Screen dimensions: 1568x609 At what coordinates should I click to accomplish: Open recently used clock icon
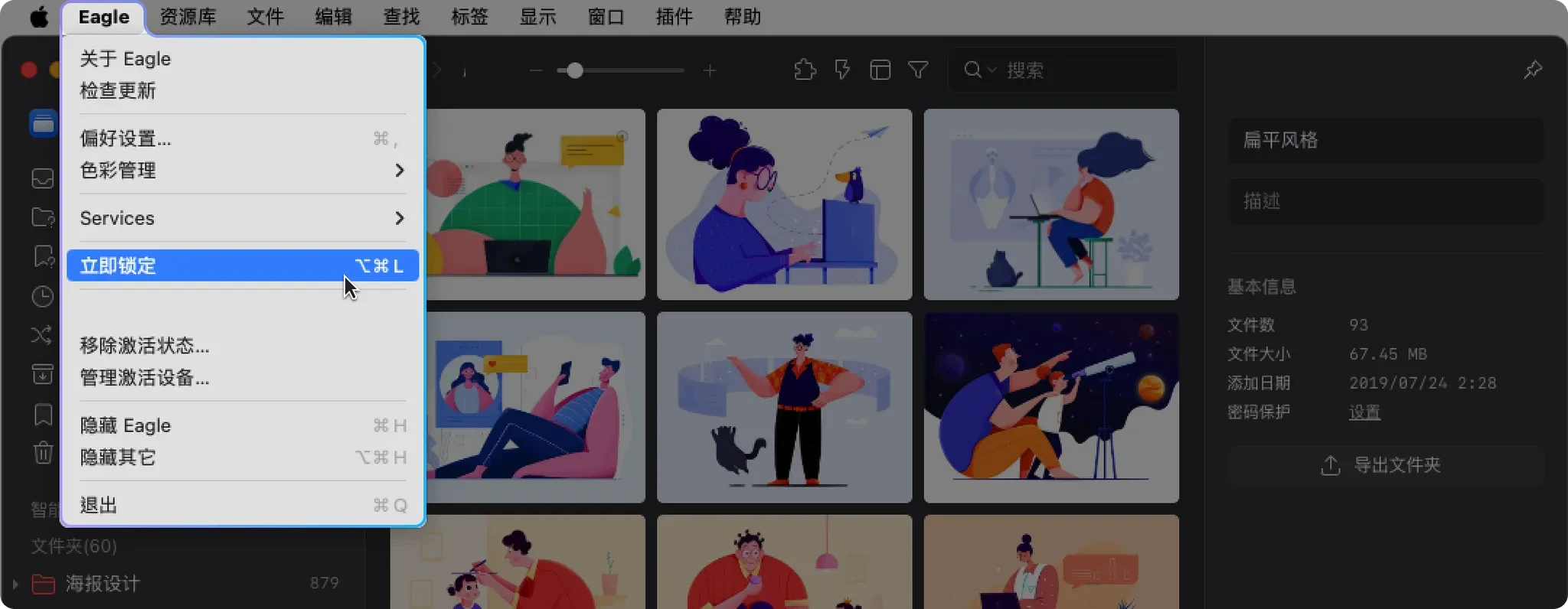click(x=43, y=297)
